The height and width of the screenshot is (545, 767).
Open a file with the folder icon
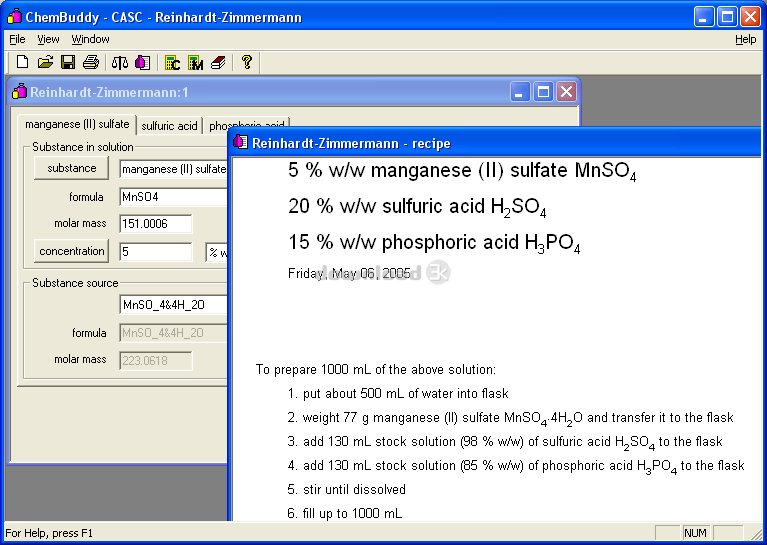(45, 62)
